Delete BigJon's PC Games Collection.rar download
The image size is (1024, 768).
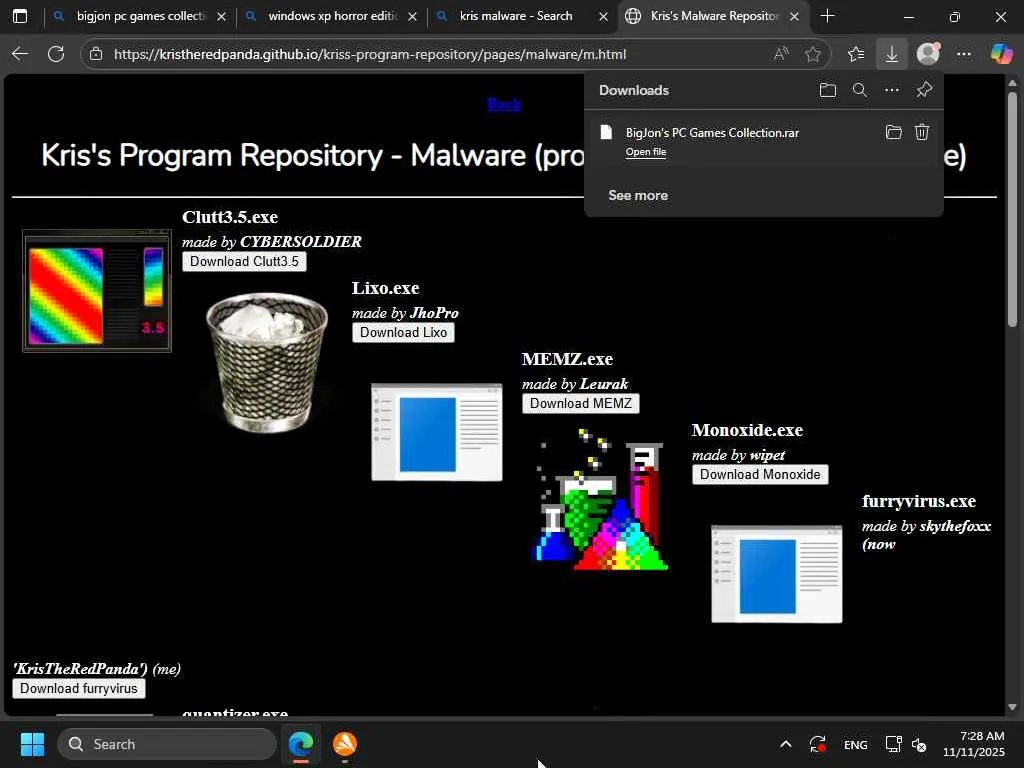921,132
